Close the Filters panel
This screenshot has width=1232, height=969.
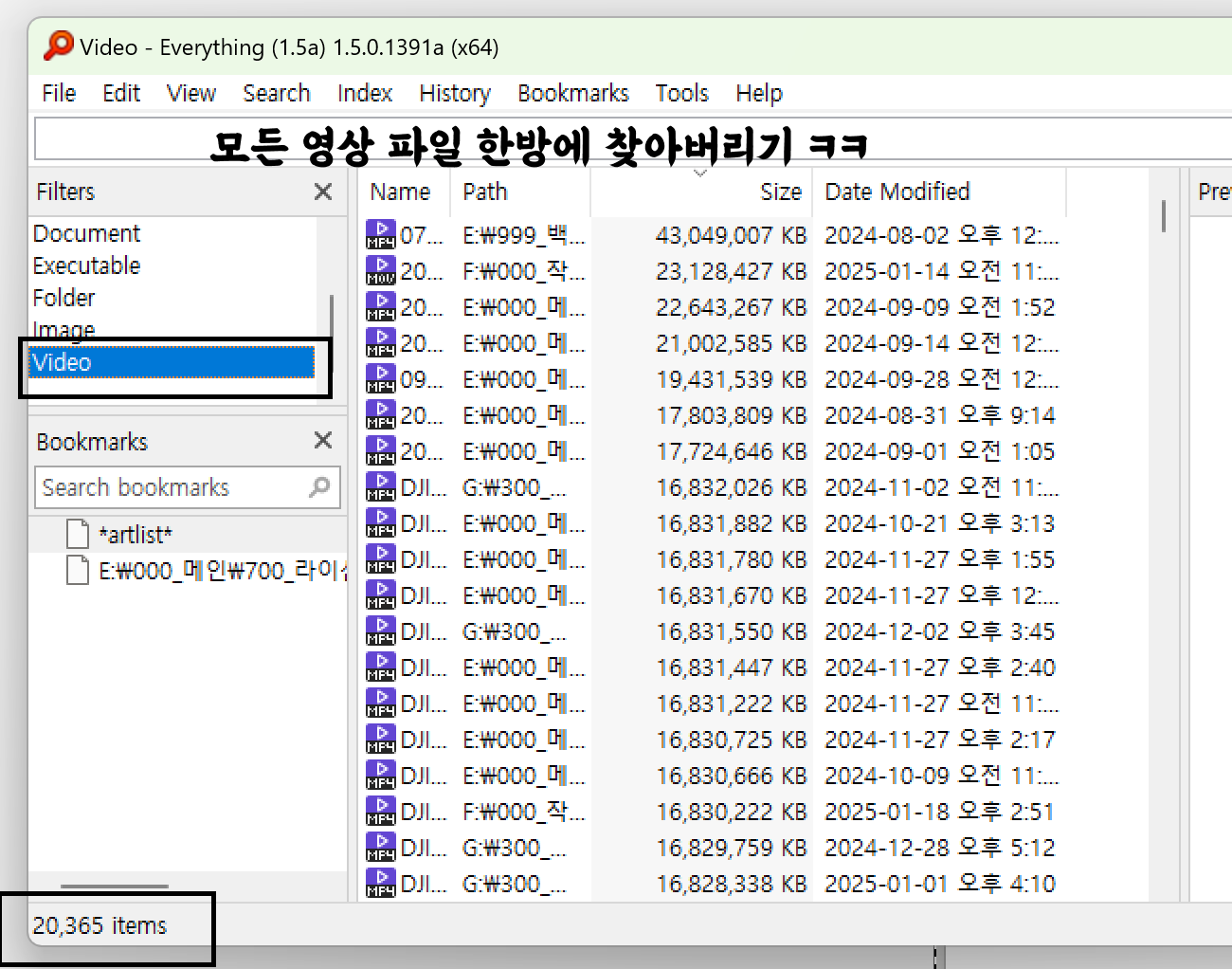(x=323, y=192)
